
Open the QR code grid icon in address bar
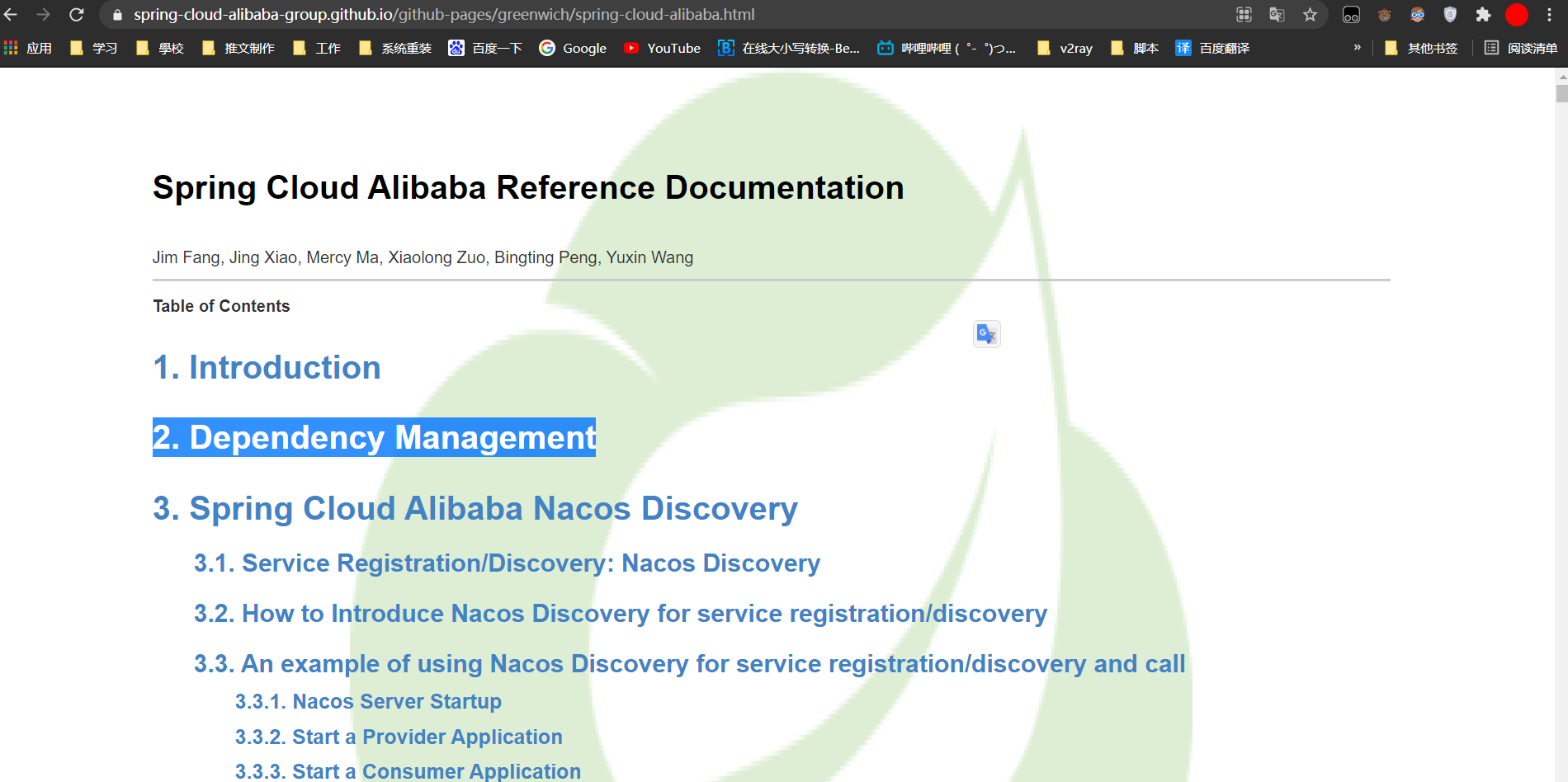pyautogui.click(x=1244, y=15)
